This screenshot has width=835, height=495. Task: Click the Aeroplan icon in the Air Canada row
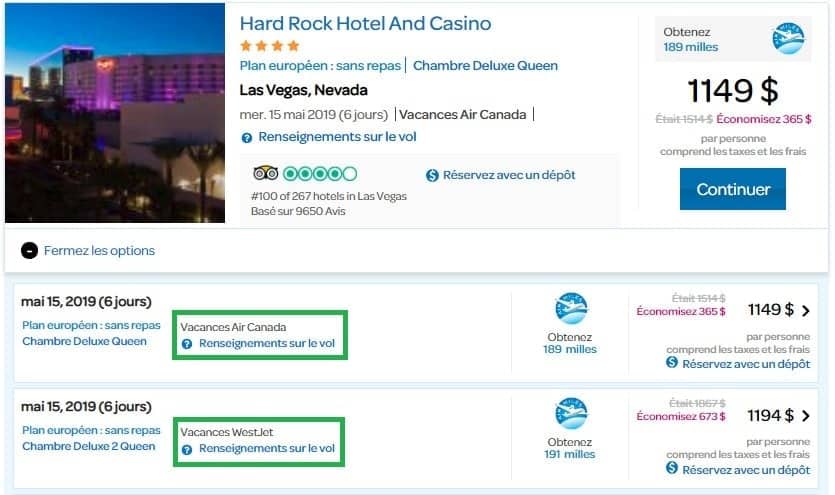pyautogui.click(x=571, y=308)
